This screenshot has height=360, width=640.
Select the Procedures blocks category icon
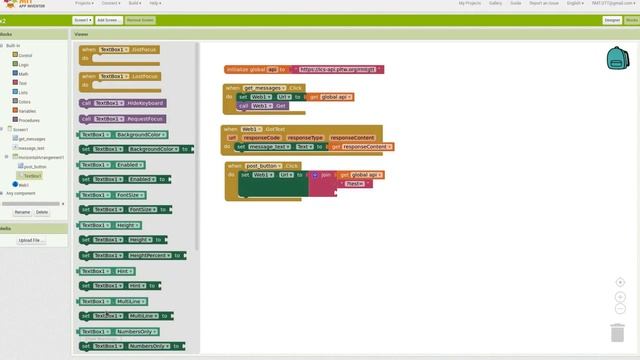pos(15,120)
